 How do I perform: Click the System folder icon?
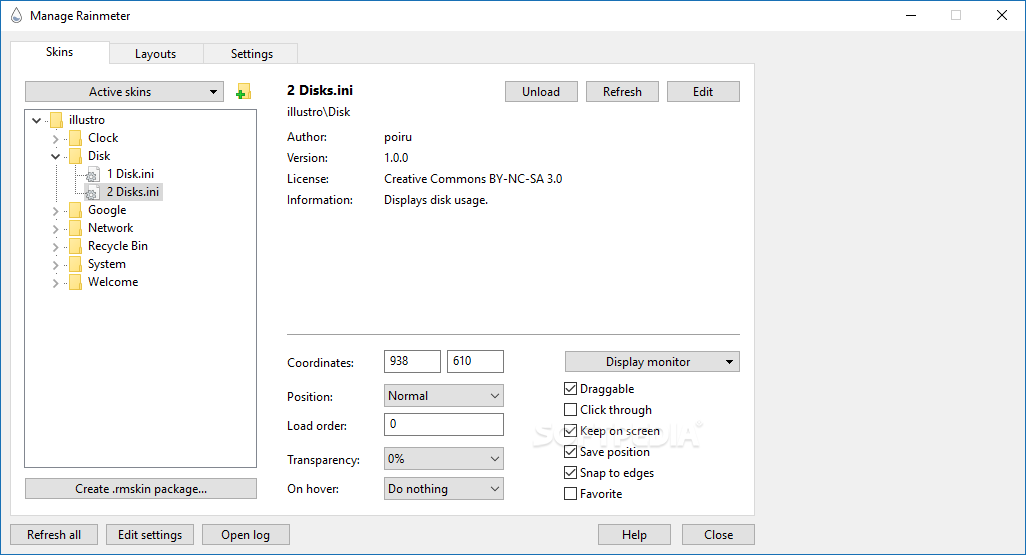click(x=75, y=264)
